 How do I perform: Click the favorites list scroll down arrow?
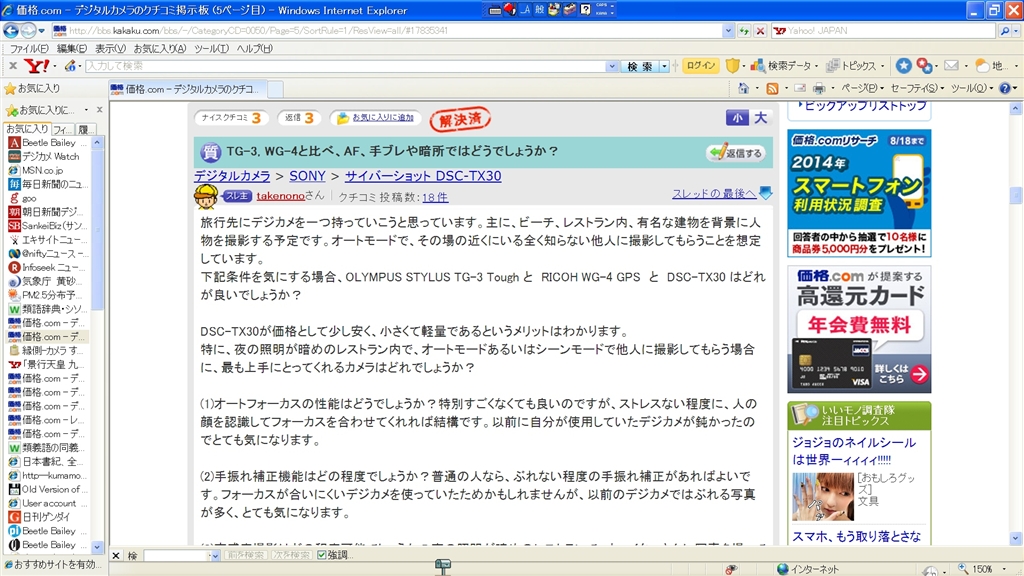97,547
